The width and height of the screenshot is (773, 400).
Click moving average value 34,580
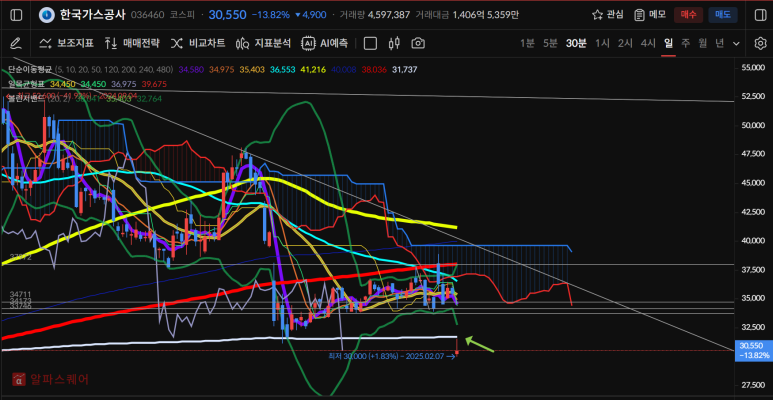click(191, 70)
